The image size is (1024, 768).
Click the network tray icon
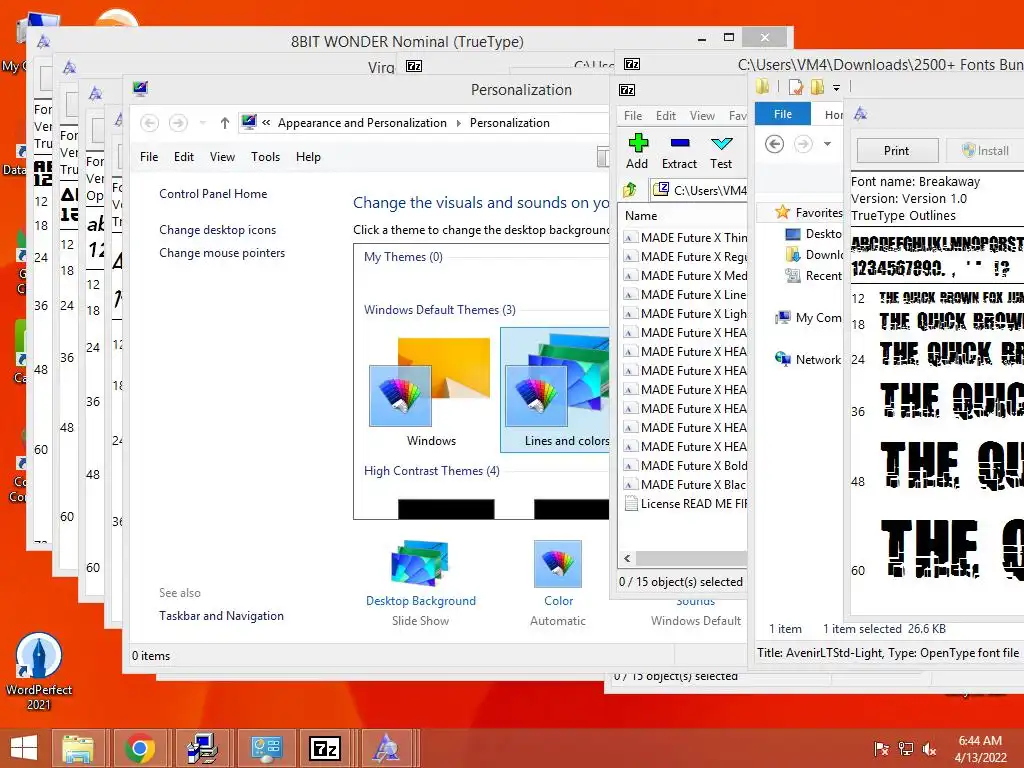906,749
